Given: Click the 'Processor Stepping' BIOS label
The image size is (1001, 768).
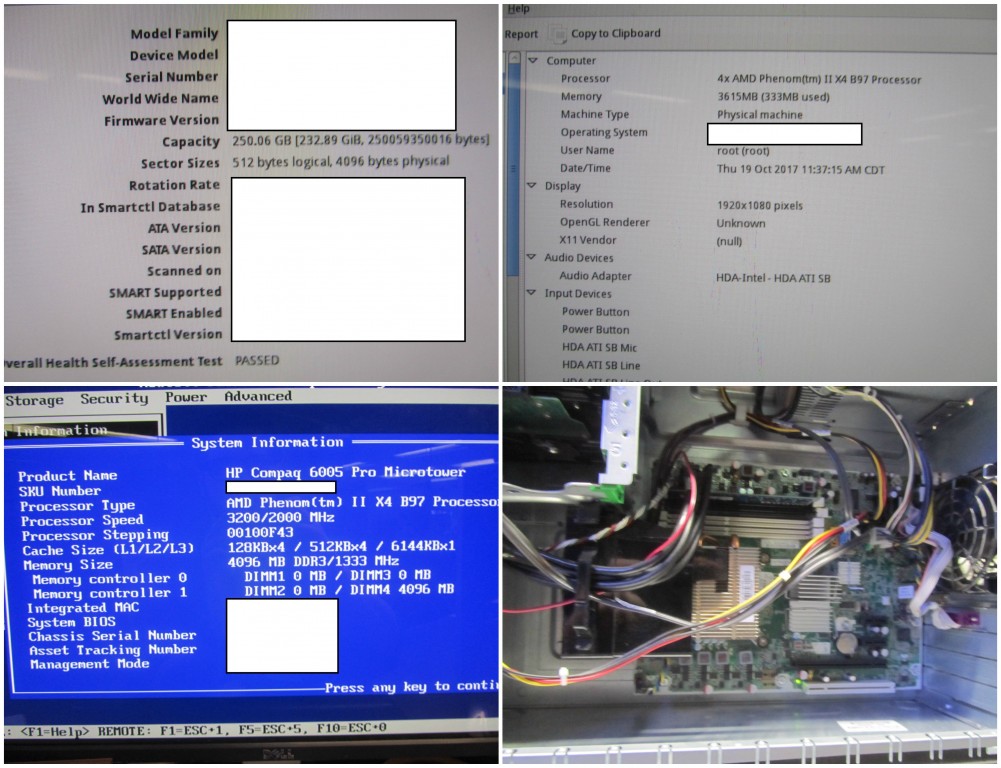Looking at the screenshot, I should click(x=95, y=536).
